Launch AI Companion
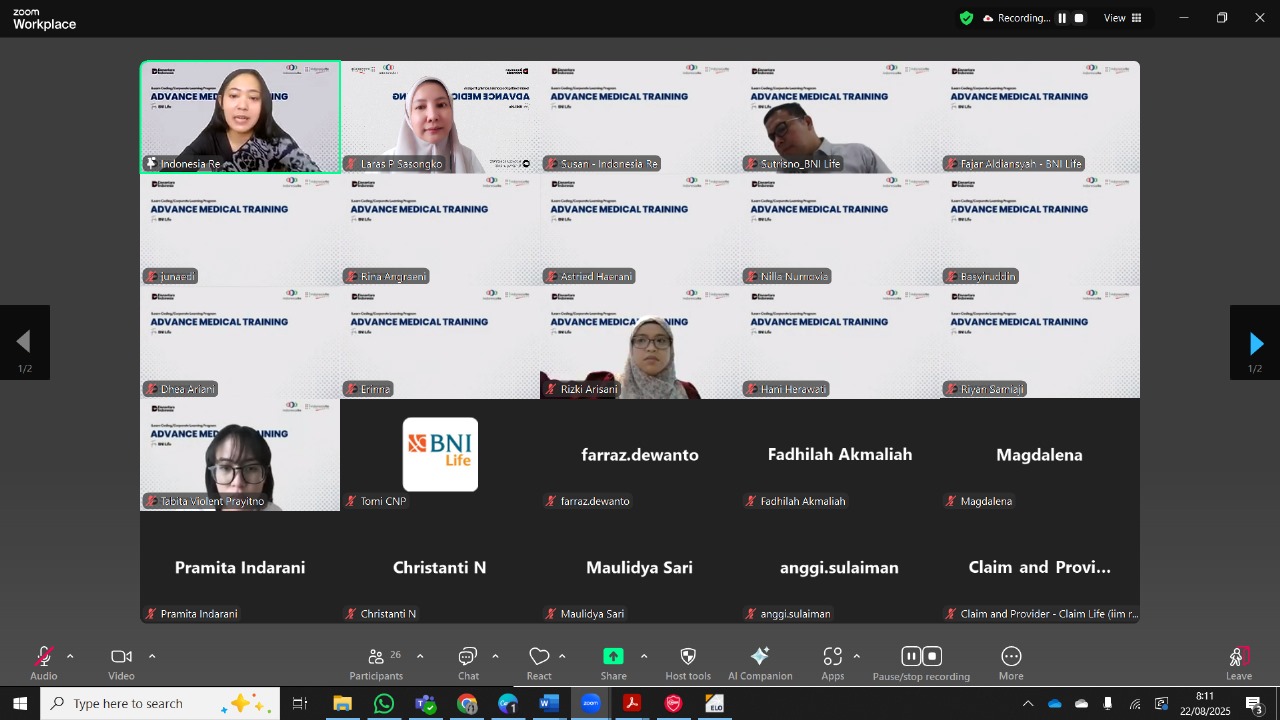 pos(760,662)
